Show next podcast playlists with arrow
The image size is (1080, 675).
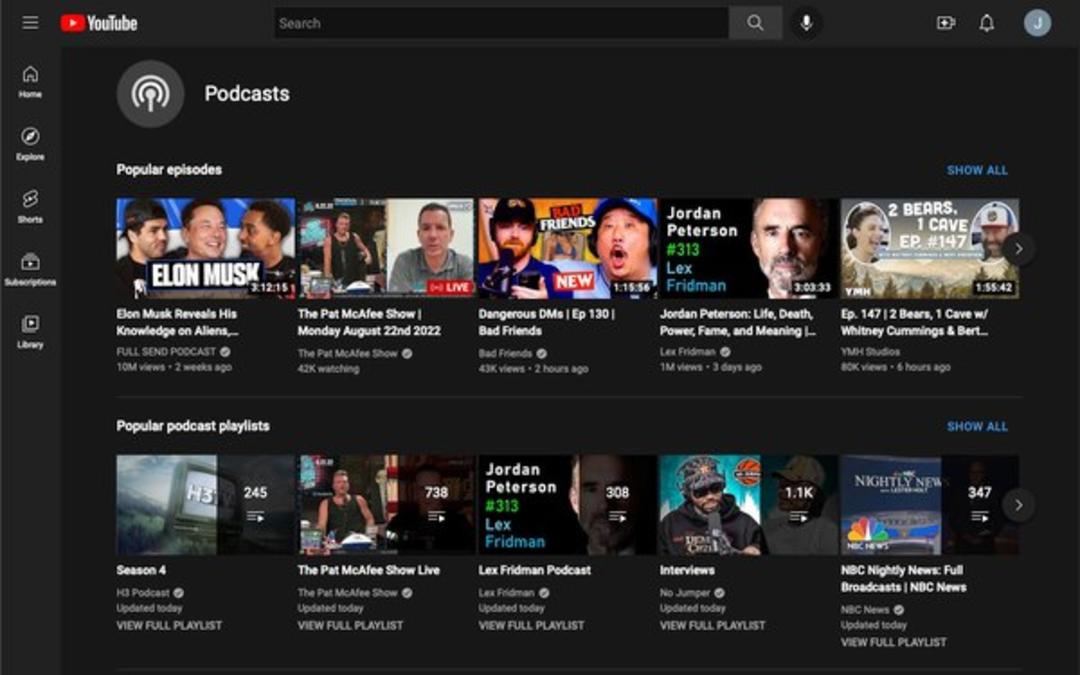1019,505
